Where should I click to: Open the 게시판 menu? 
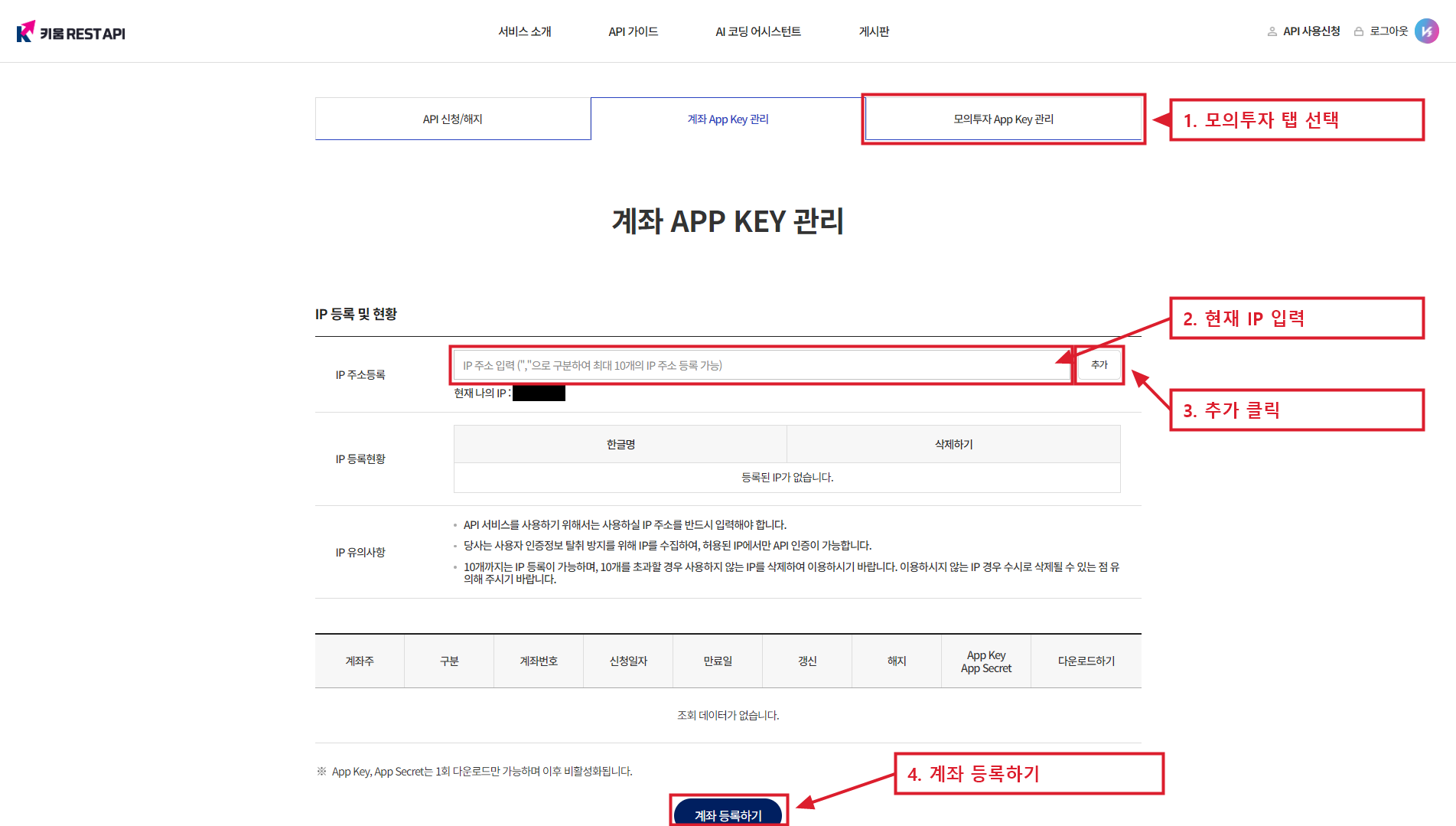(x=874, y=31)
